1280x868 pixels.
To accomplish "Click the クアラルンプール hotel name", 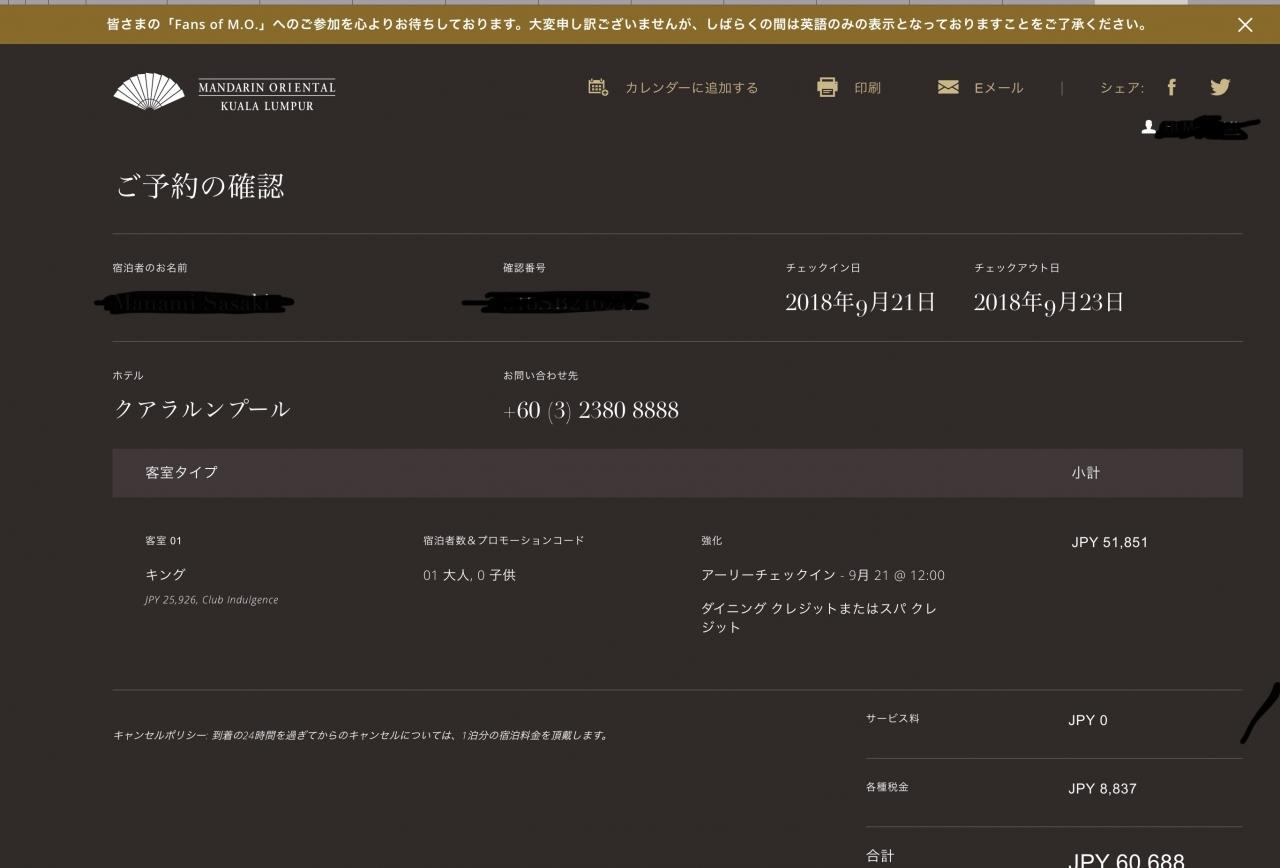I will (x=202, y=409).
